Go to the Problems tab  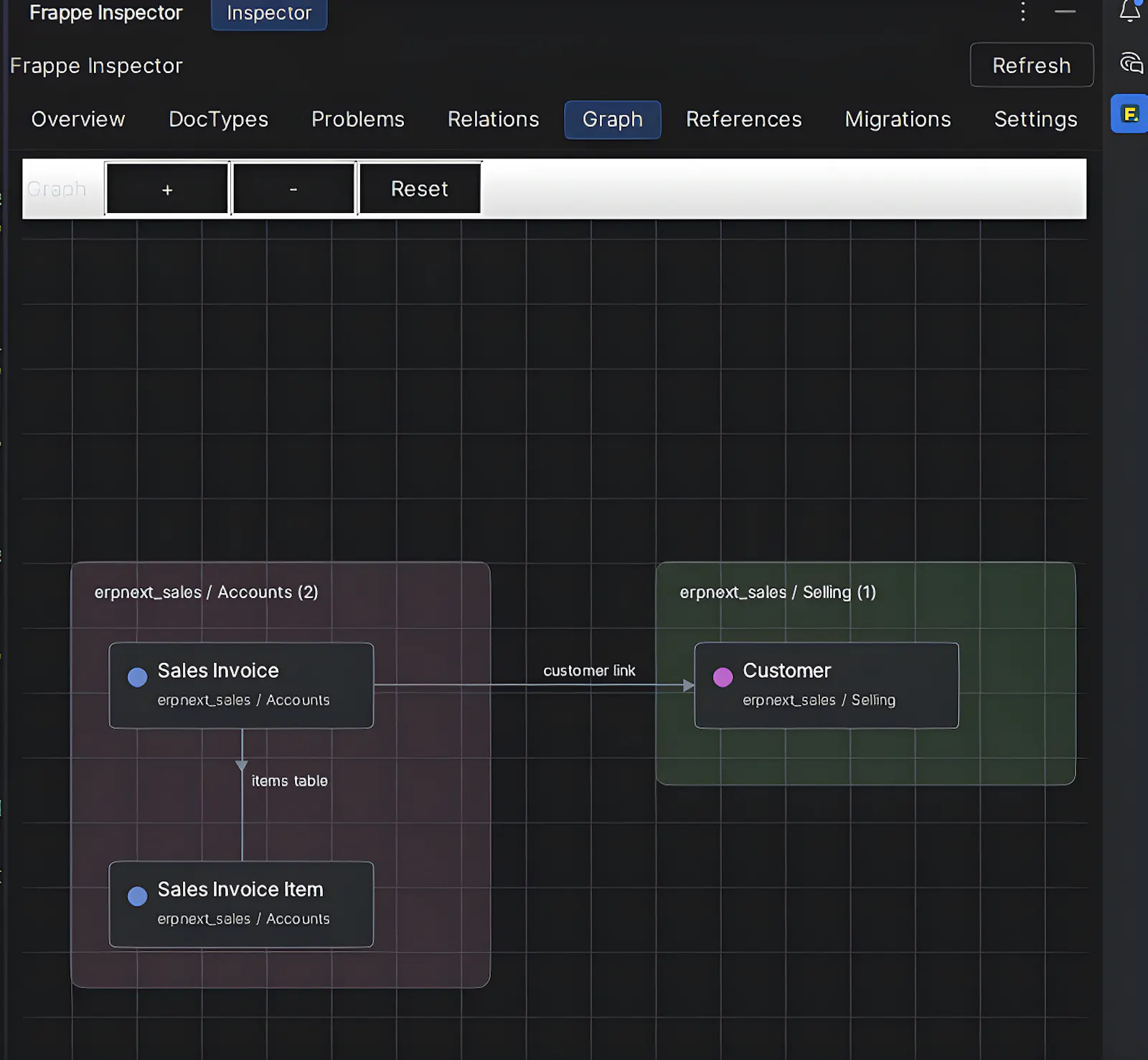(x=358, y=119)
